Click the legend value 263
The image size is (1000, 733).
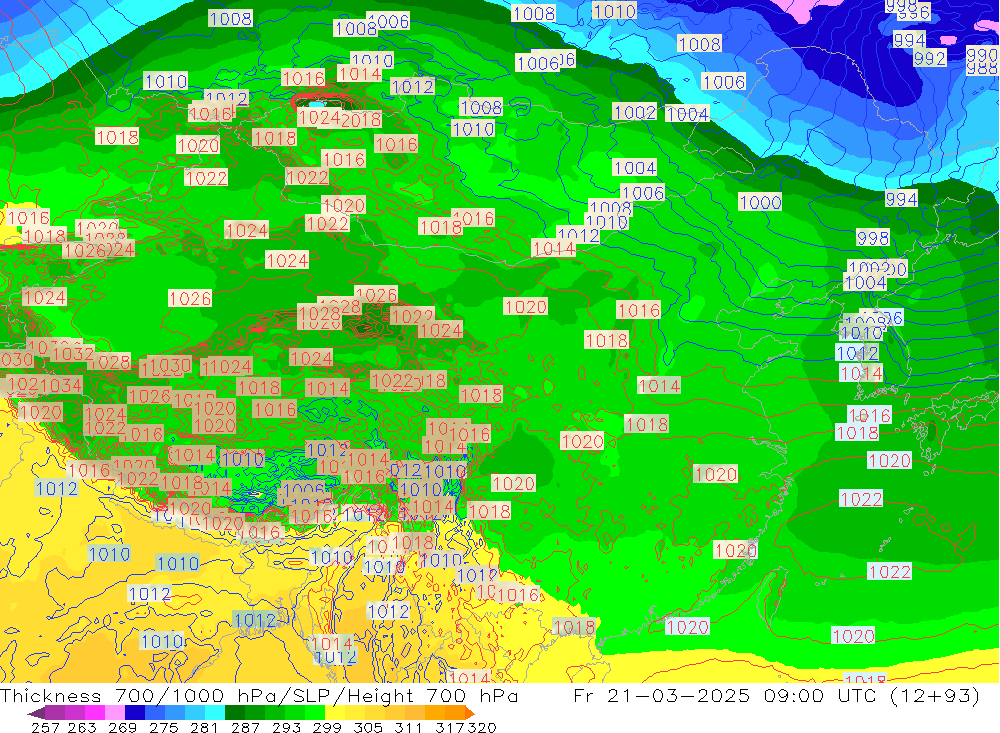pyautogui.click(x=81, y=727)
